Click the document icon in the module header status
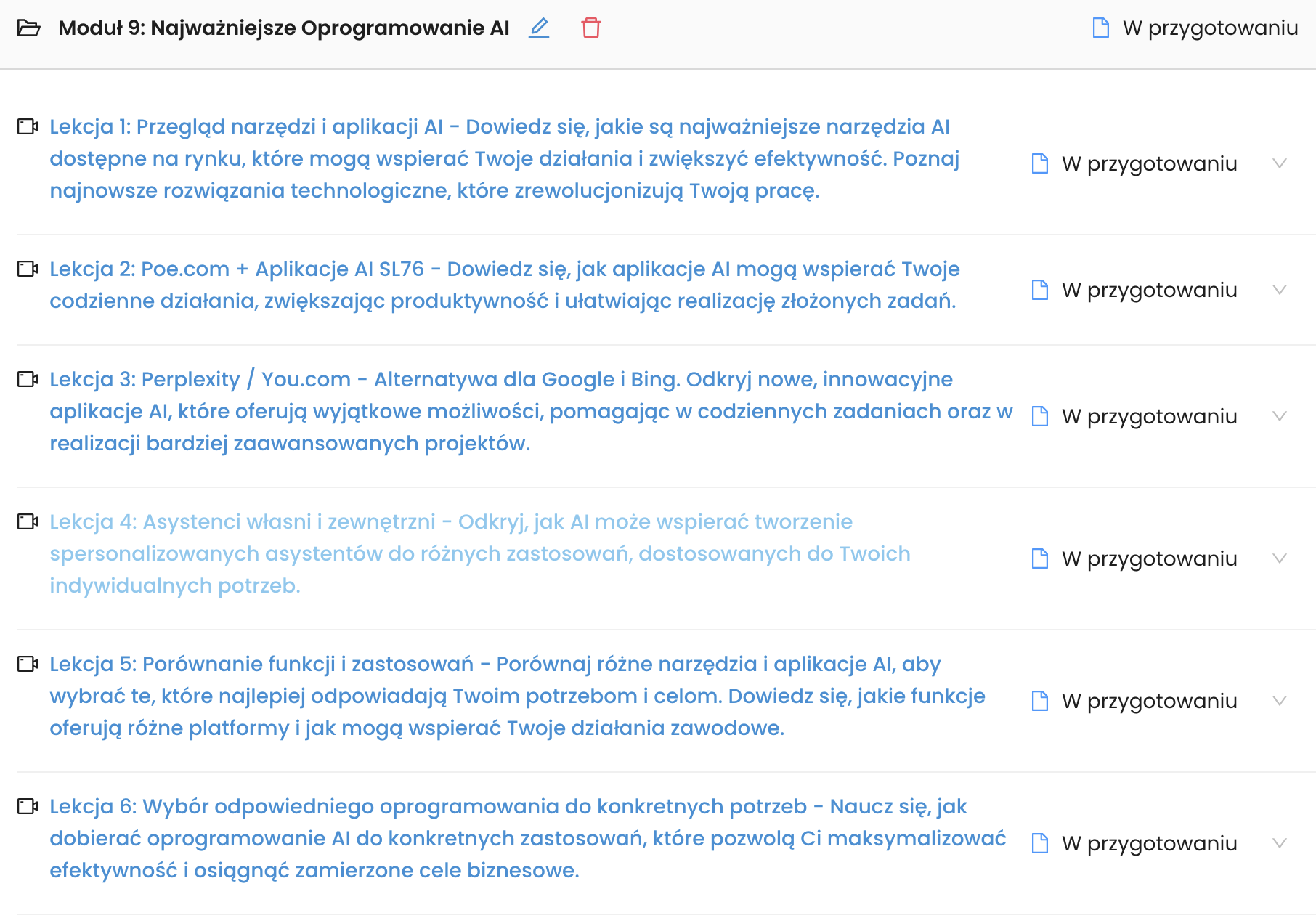Viewport: 1316px width, 918px height. click(1101, 28)
